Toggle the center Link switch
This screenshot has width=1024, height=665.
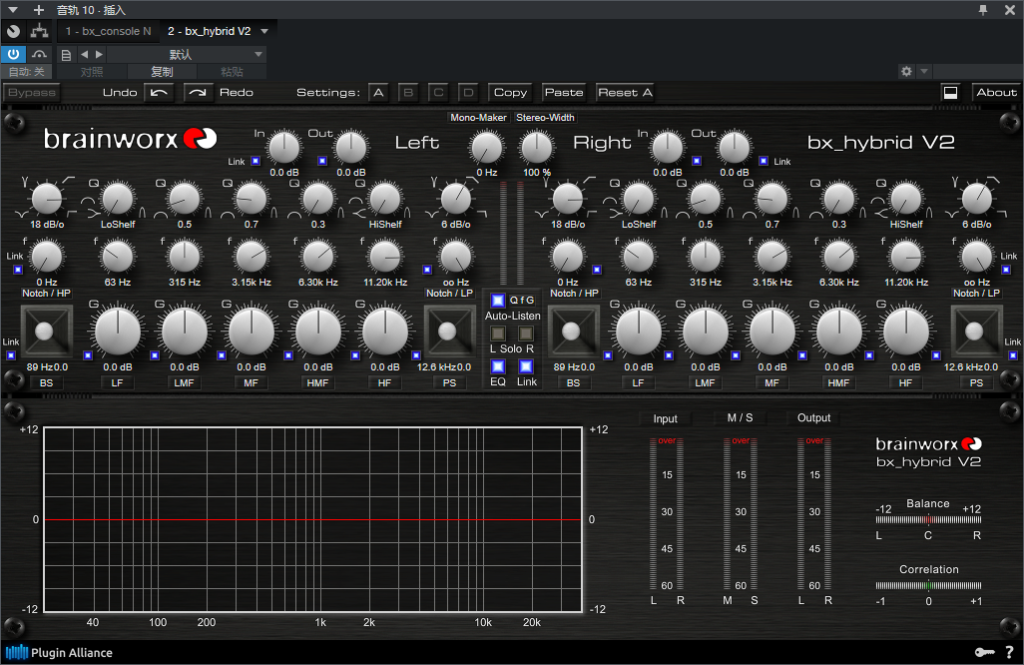[526, 367]
